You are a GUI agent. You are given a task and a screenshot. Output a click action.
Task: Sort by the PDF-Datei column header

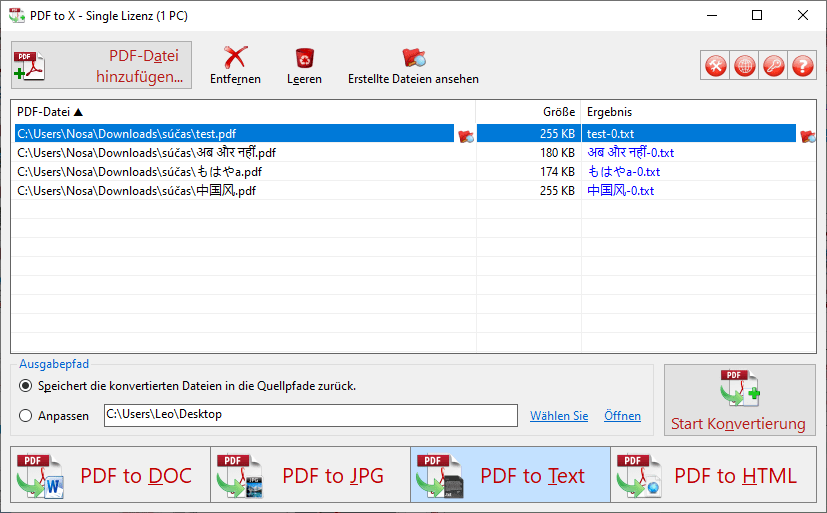point(243,112)
